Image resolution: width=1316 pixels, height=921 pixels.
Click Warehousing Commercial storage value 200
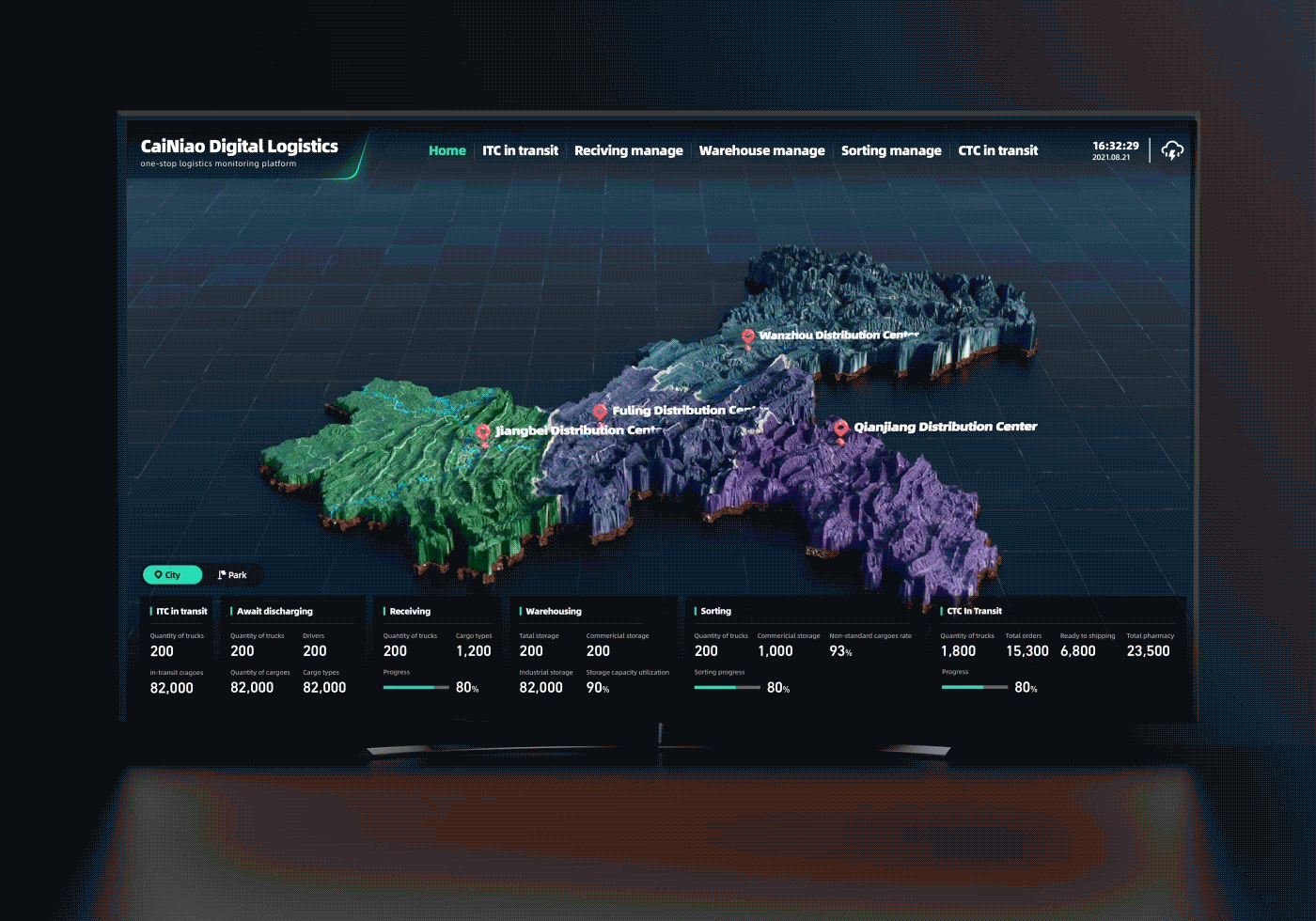coord(598,651)
